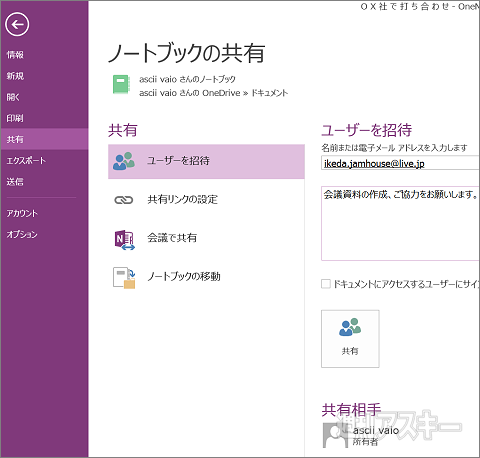Viewport: 480px width, 458px height.
Task: Click the chain link icon
Action: point(124,200)
